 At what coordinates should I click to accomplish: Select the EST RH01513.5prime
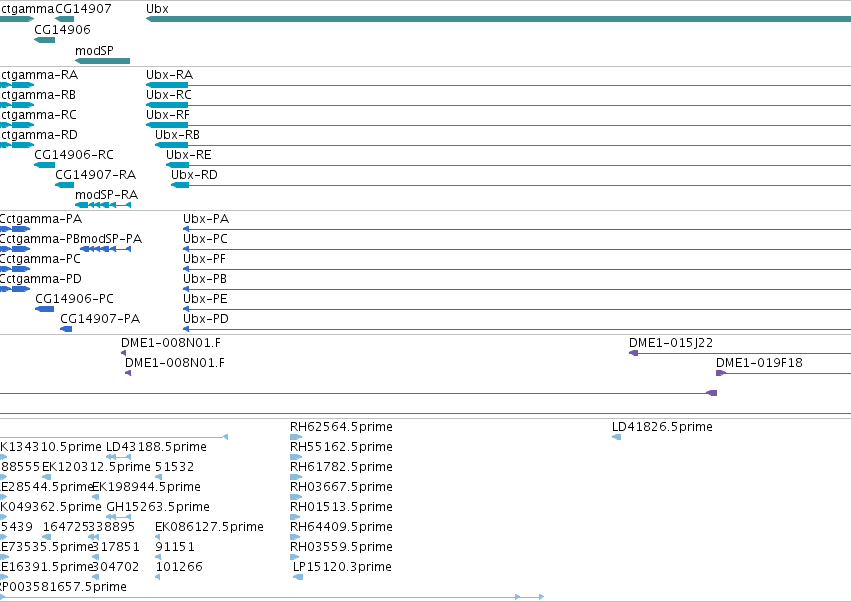tap(341, 507)
